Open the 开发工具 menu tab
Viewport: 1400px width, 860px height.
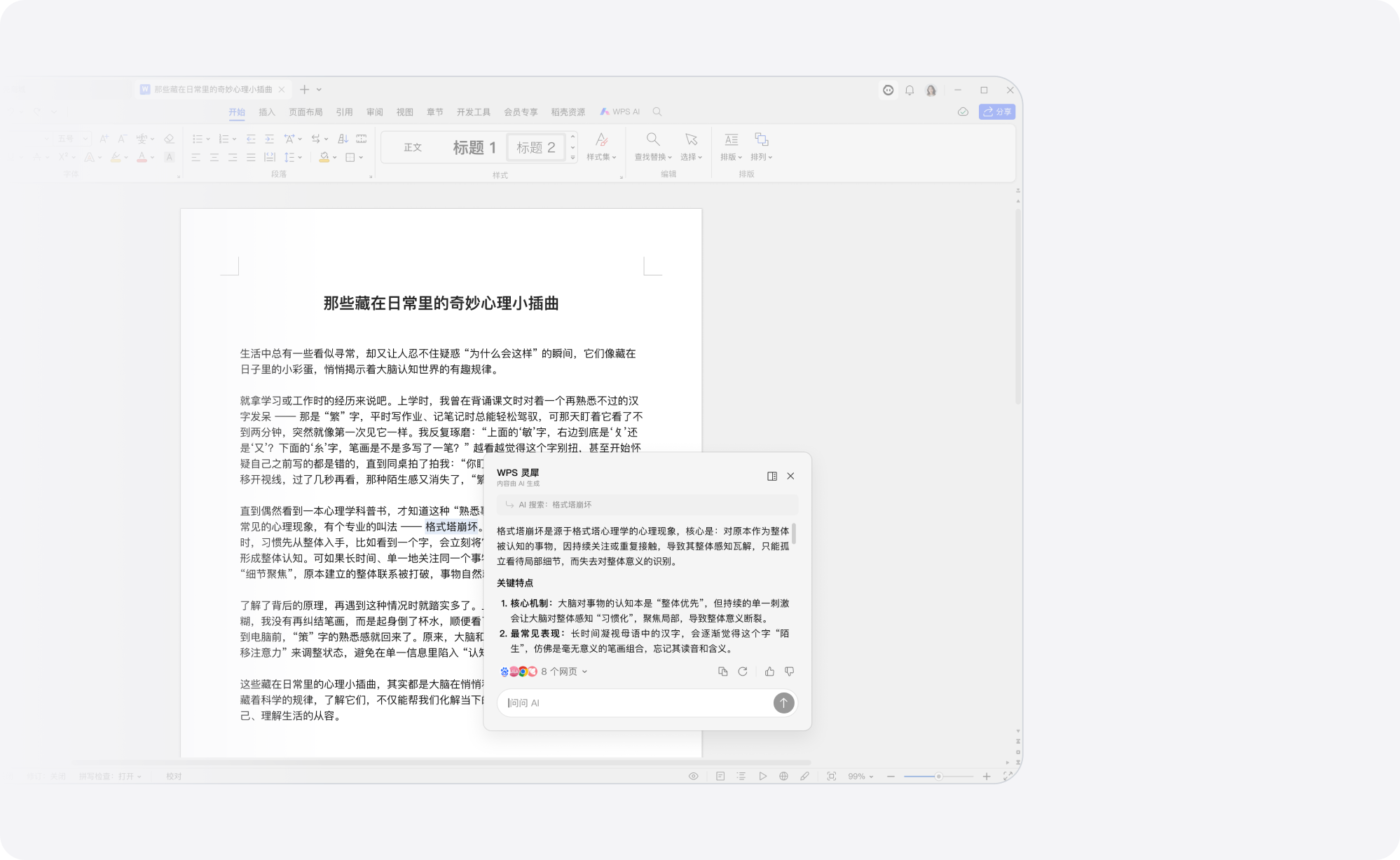coord(475,111)
